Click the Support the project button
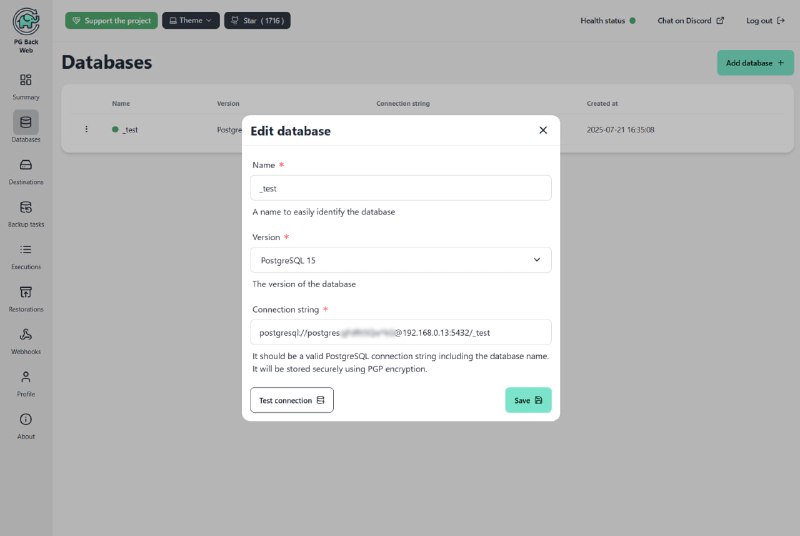 click(x=111, y=20)
